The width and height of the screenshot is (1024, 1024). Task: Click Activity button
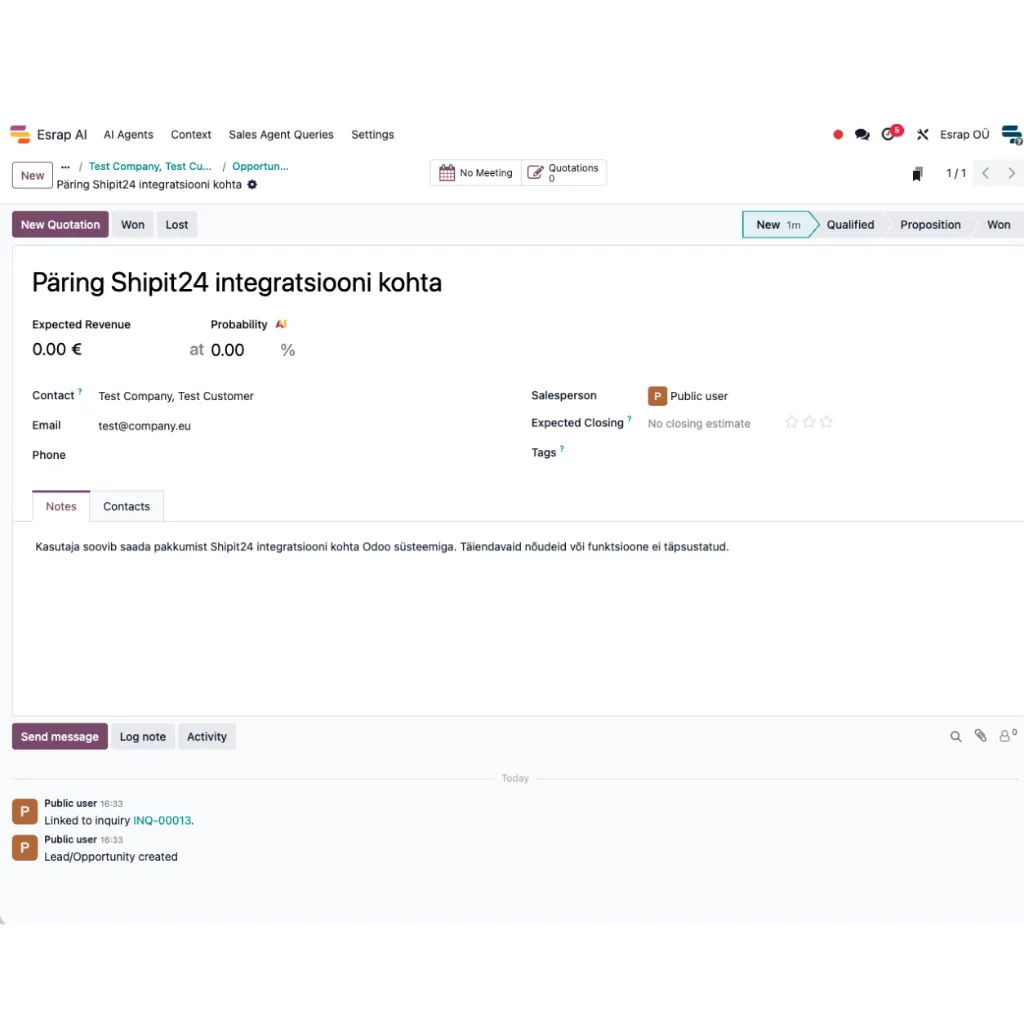click(x=206, y=737)
